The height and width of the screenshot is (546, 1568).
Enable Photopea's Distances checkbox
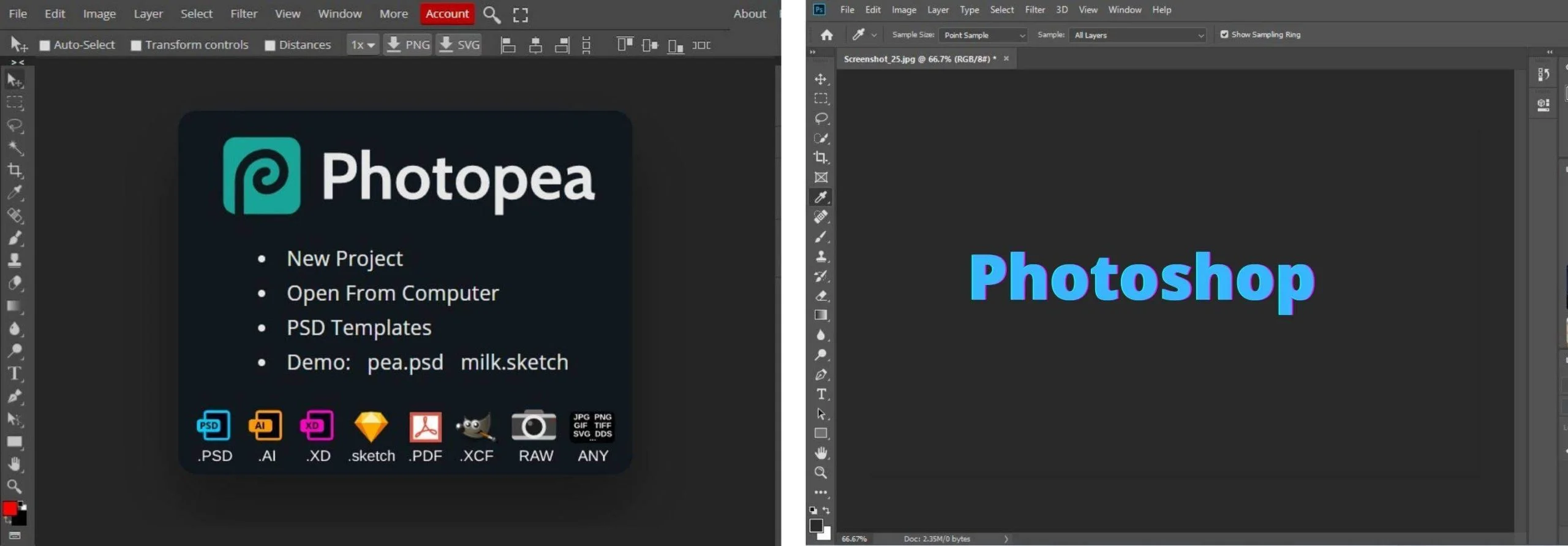269,45
